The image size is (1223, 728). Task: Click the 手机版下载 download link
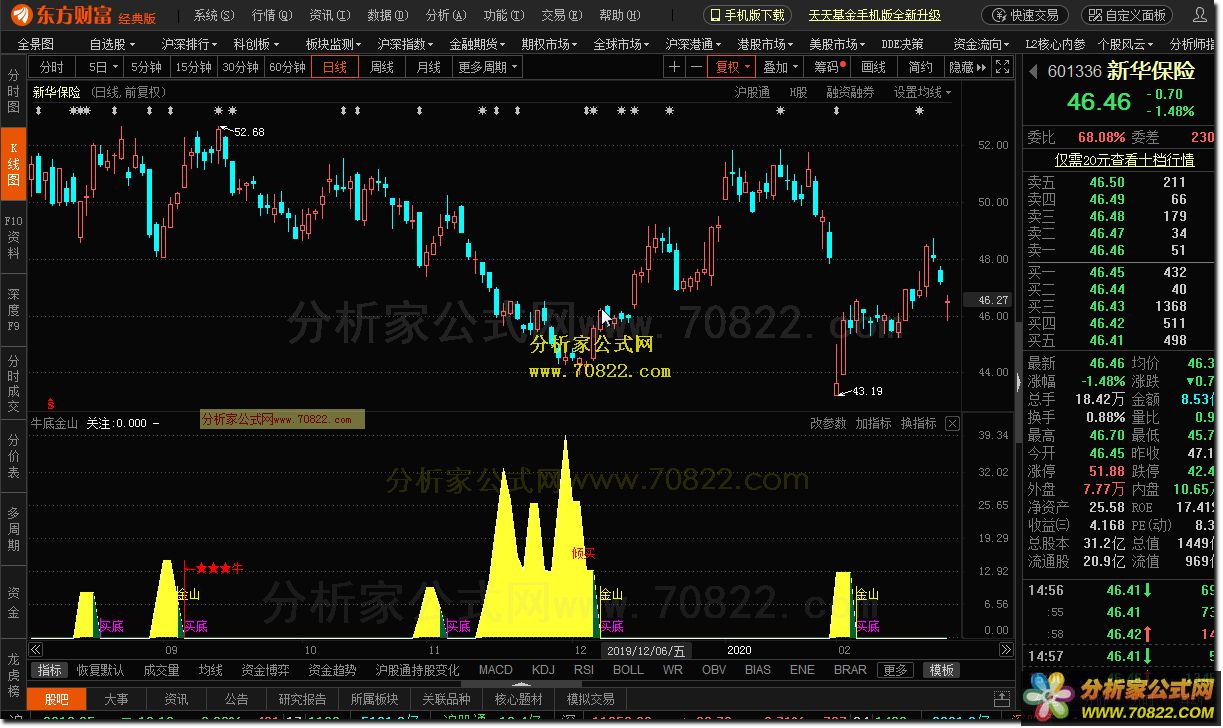click(x=747, y=15)
